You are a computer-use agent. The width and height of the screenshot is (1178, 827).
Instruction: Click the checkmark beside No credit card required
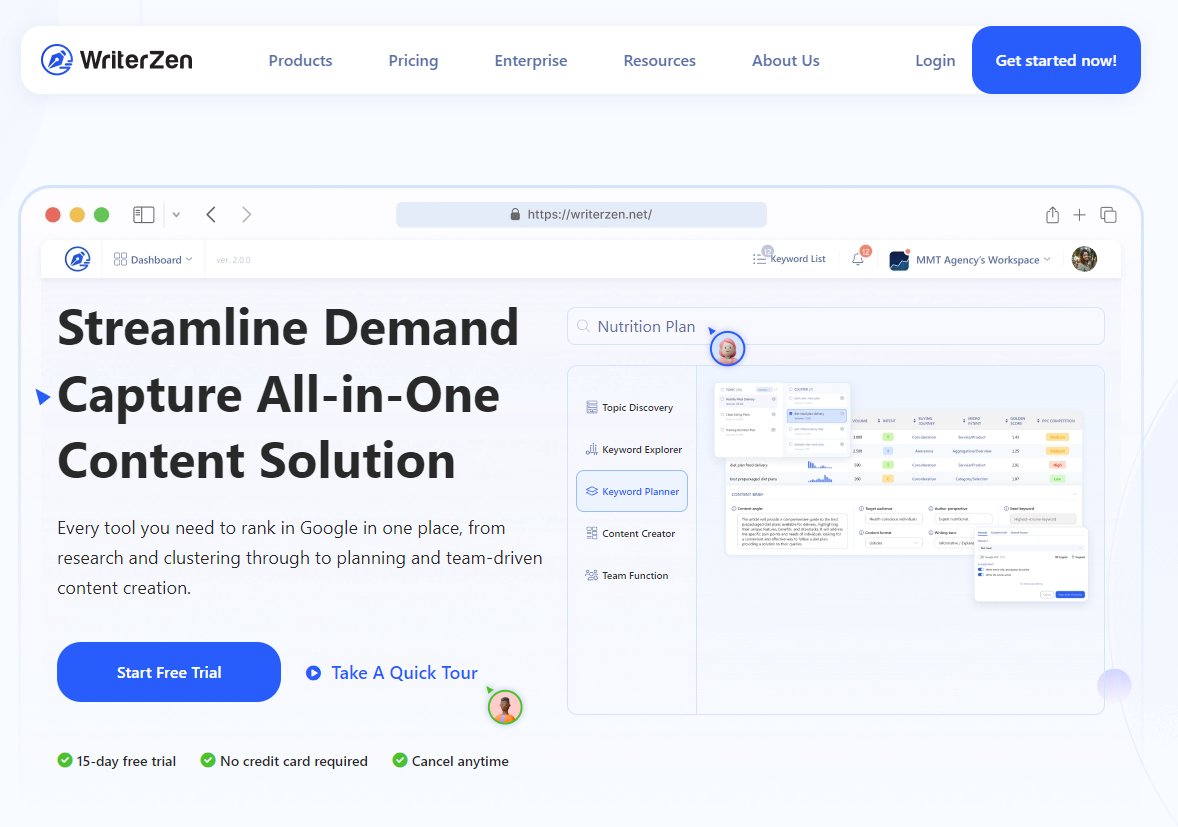coord(206,761)
